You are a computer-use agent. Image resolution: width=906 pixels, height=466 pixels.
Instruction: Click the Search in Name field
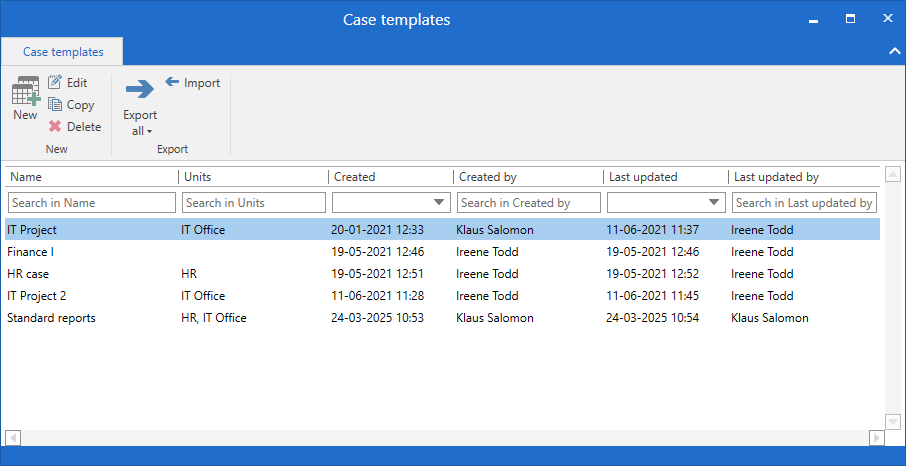coord(91,203)
